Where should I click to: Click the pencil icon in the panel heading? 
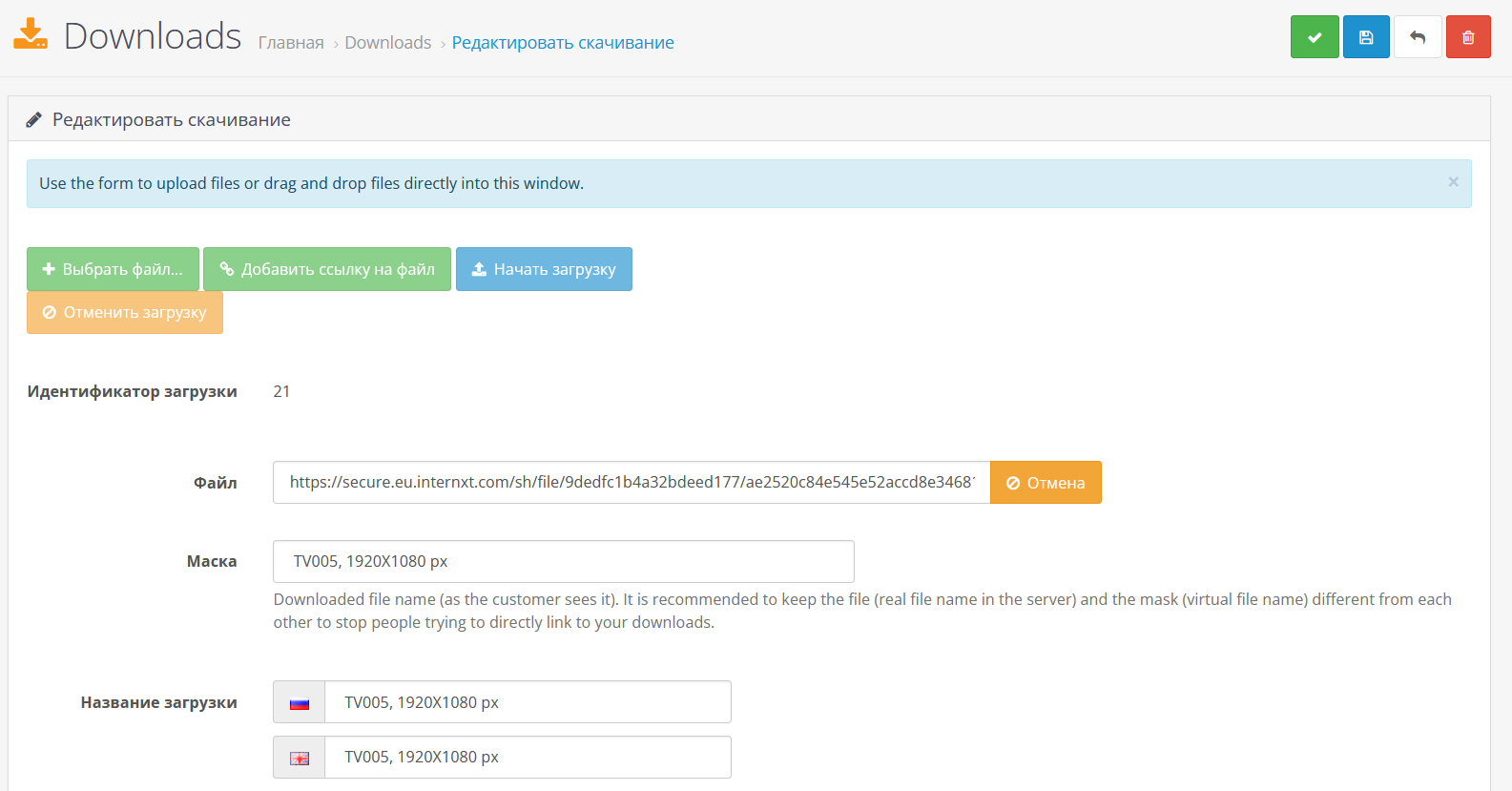pos(33,119)
